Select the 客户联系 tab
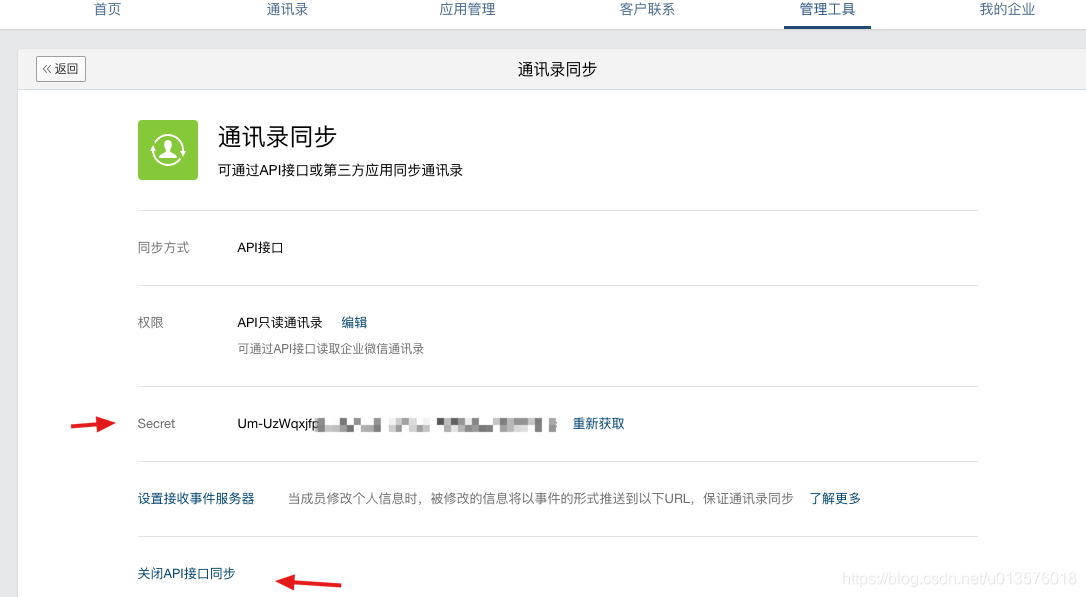This screenshot has height=597, width=1086. coord(648,10)
